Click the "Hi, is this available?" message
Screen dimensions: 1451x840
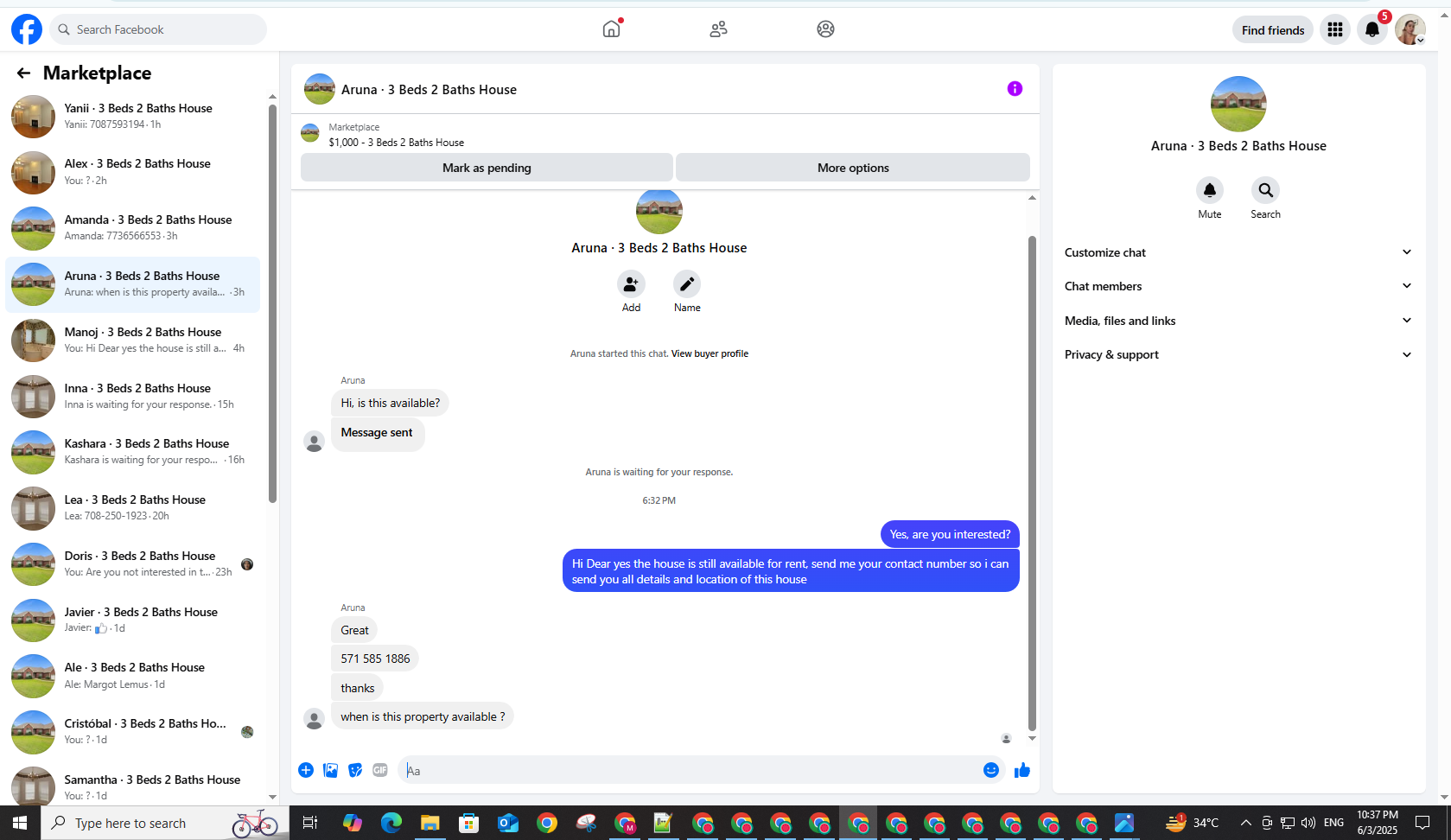tap(390, 403)
